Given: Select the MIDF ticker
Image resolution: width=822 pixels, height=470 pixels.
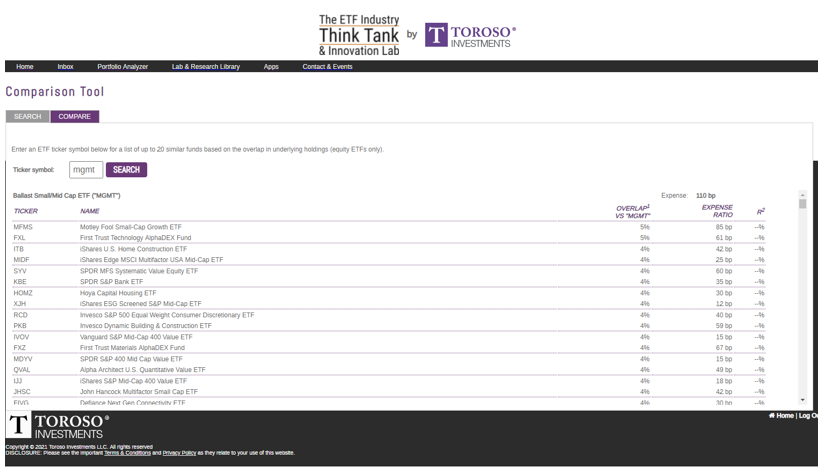Looking at the screenshot, I should [x=21, y=260].
